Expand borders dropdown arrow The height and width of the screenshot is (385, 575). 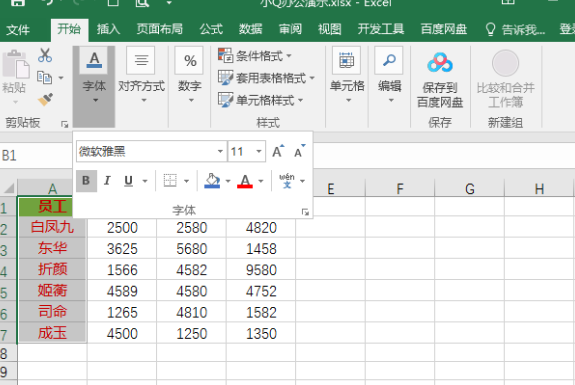186,181
